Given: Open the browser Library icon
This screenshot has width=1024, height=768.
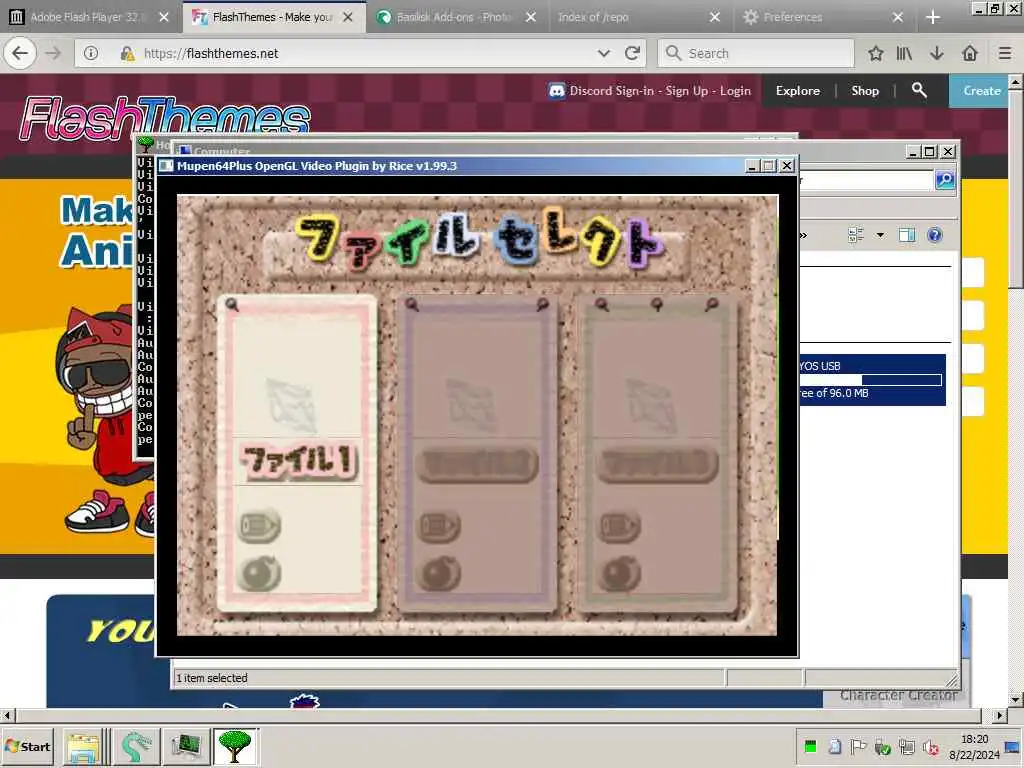Looking at the screenshot, I should click(904, 54).
